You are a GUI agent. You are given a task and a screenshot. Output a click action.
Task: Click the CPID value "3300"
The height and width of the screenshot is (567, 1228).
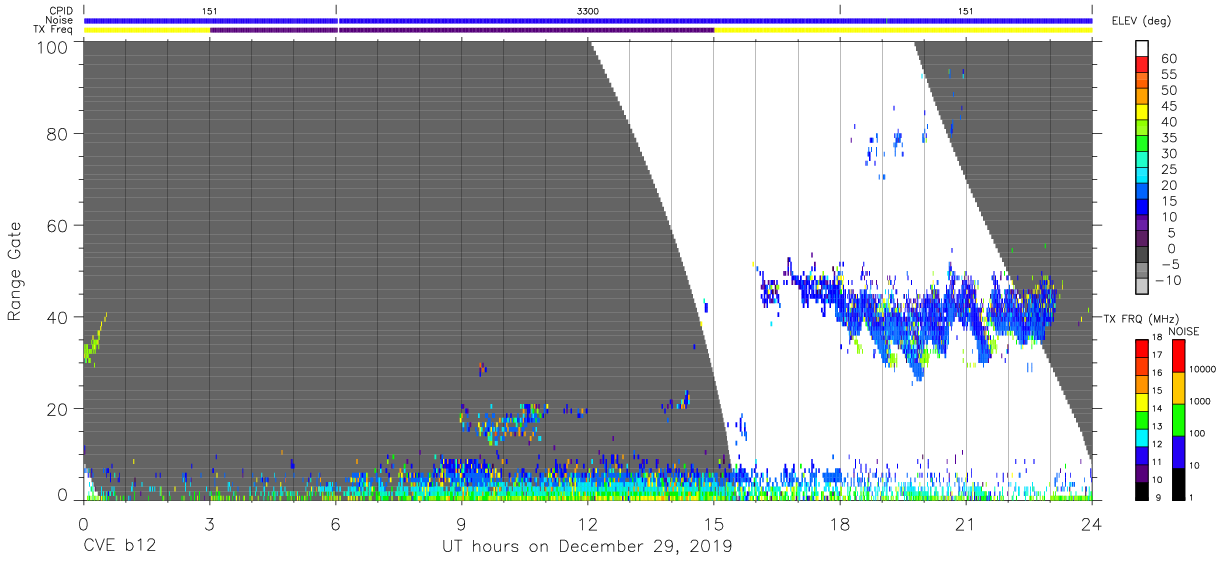click(x=589, y=10)
